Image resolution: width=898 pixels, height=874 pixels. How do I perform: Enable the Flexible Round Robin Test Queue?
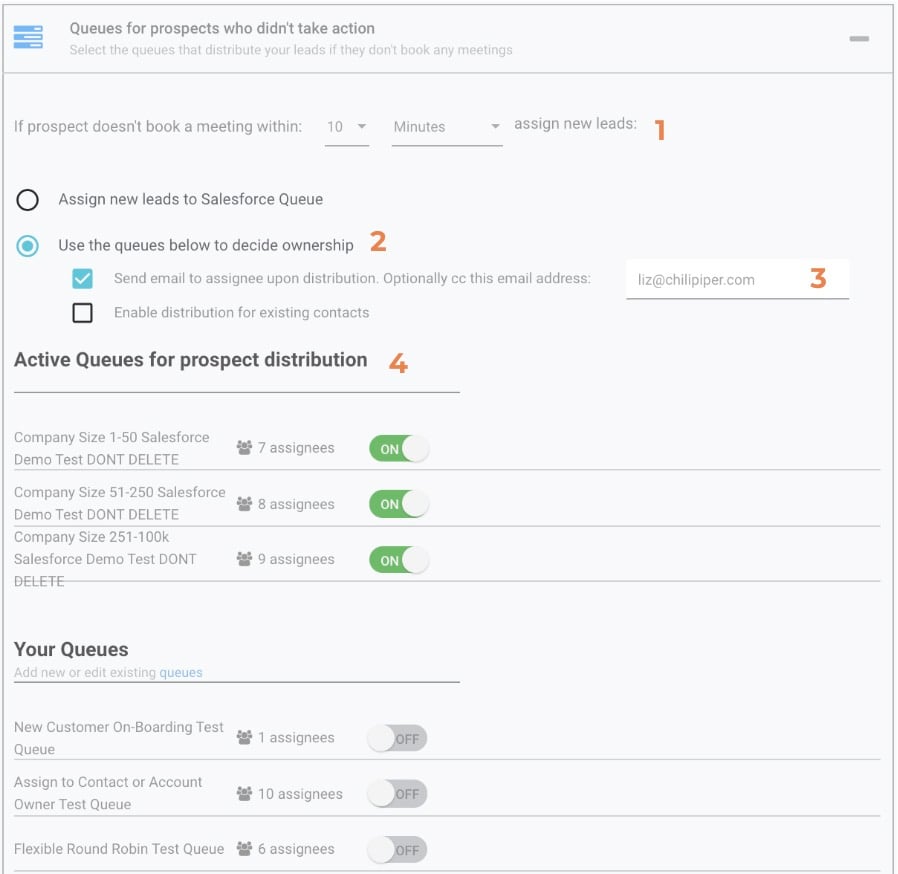pyautogui.click(x=398, y=848)
